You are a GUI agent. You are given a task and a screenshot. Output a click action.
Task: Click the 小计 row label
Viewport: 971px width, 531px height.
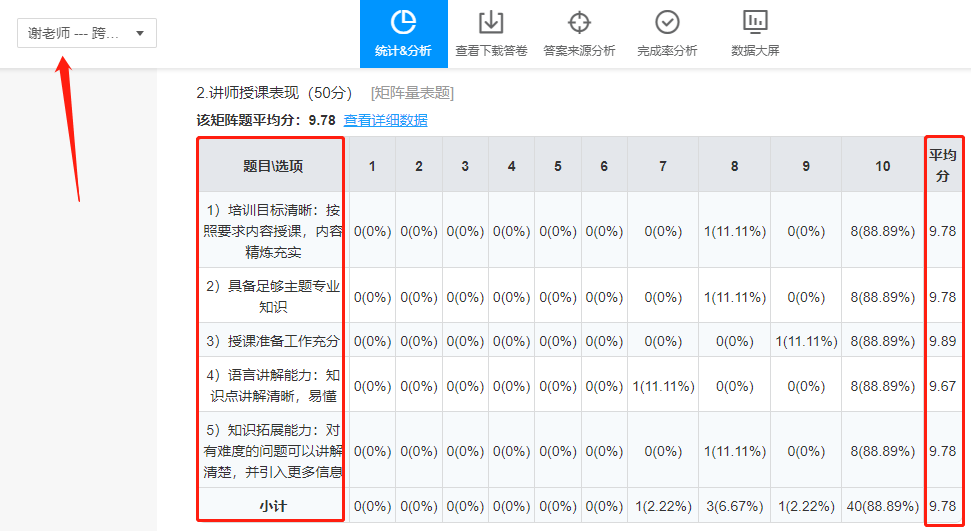tap(272, 506)
